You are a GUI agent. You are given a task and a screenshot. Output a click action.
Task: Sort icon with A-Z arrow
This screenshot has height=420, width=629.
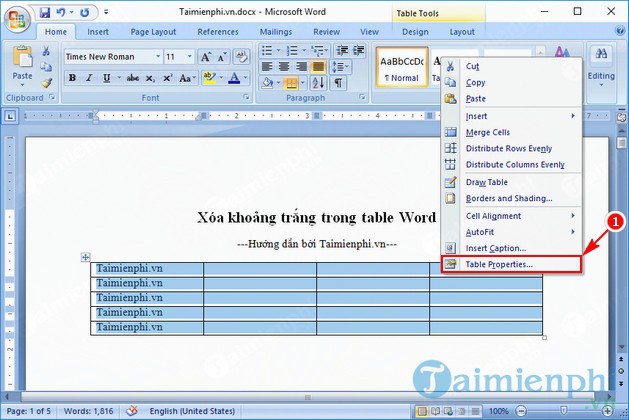318,83
